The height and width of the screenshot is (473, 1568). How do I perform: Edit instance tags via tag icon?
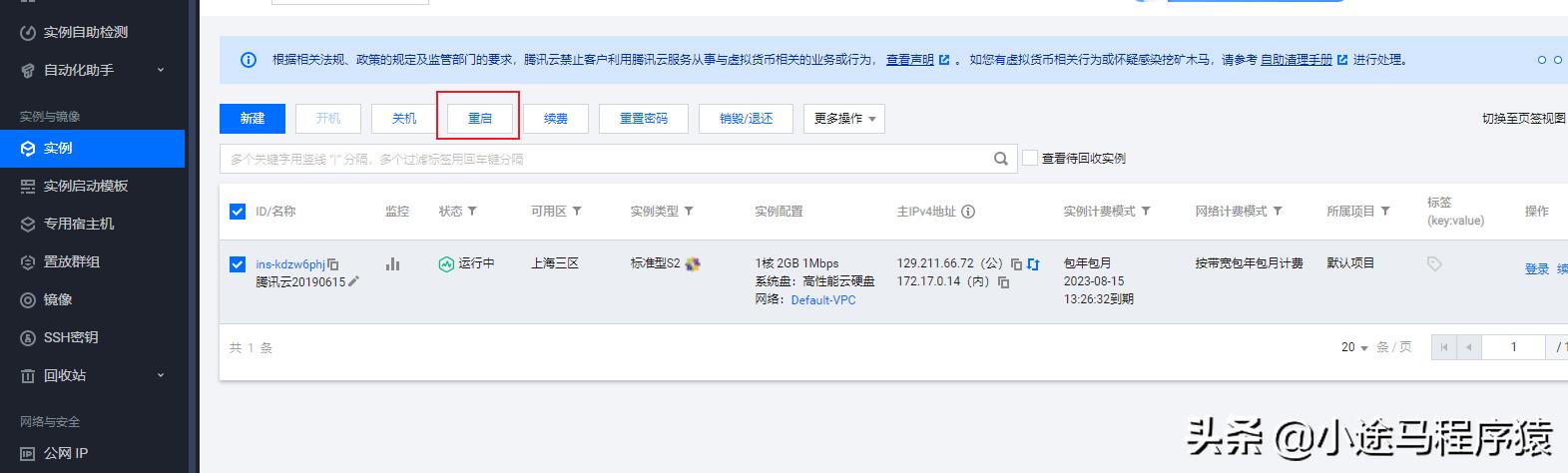coord(1434,263)
